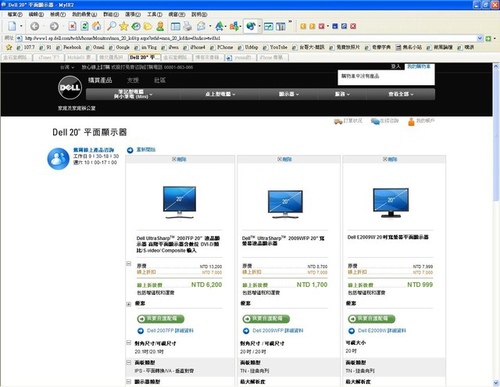This screenshot has height=387, width=500.
Task: Open the 工具(T) Tools menu
Action: pyautogui.click(x=155, y=15)
